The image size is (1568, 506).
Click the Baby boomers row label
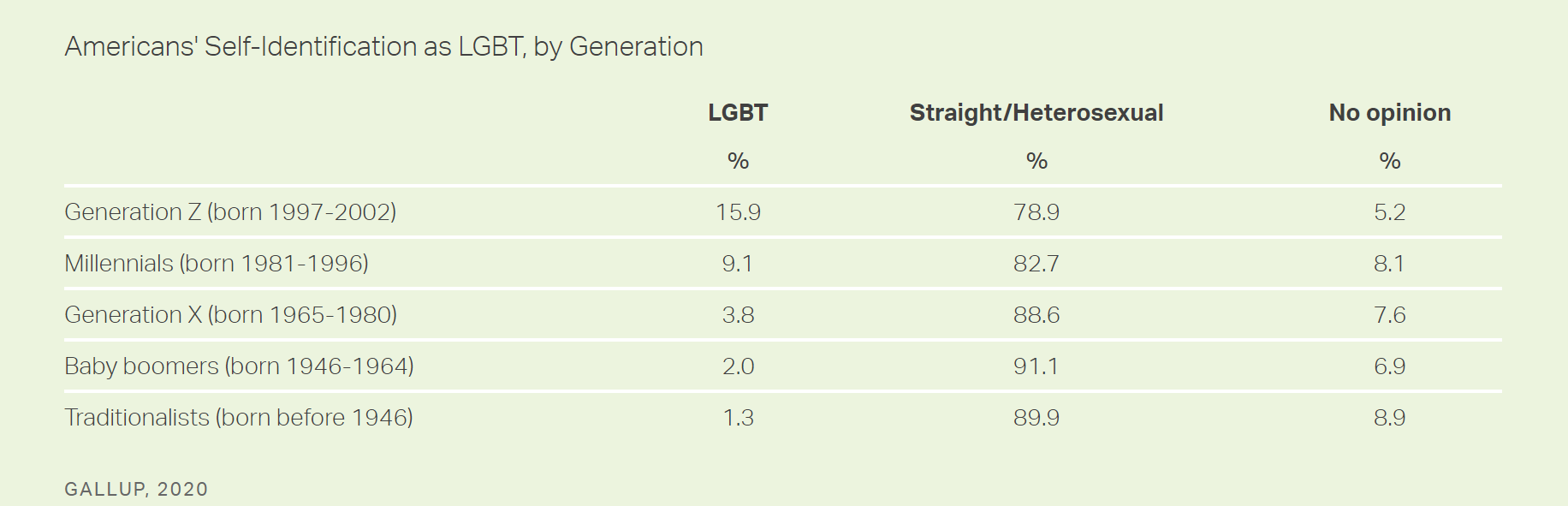[239, 366]
